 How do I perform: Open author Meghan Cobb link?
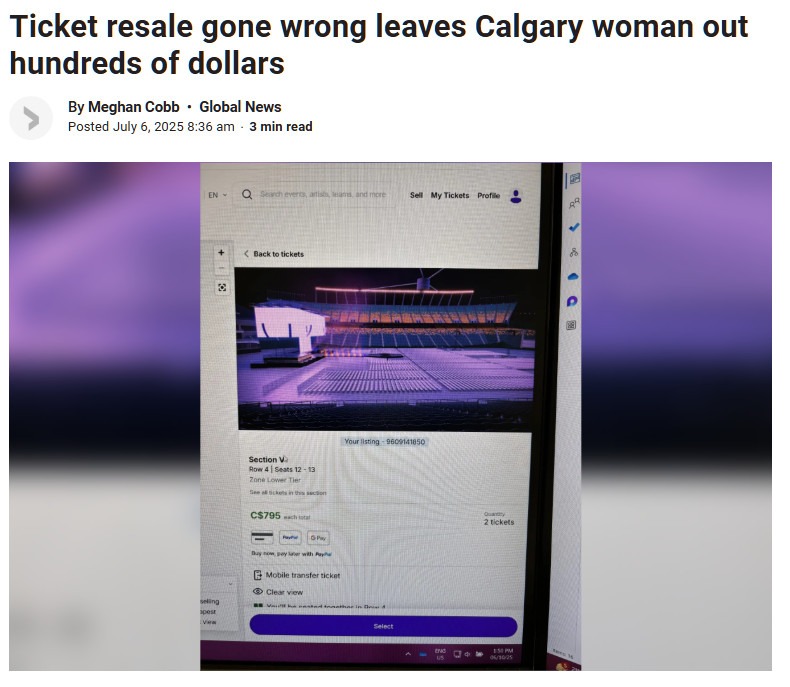(x=134, y=107)
